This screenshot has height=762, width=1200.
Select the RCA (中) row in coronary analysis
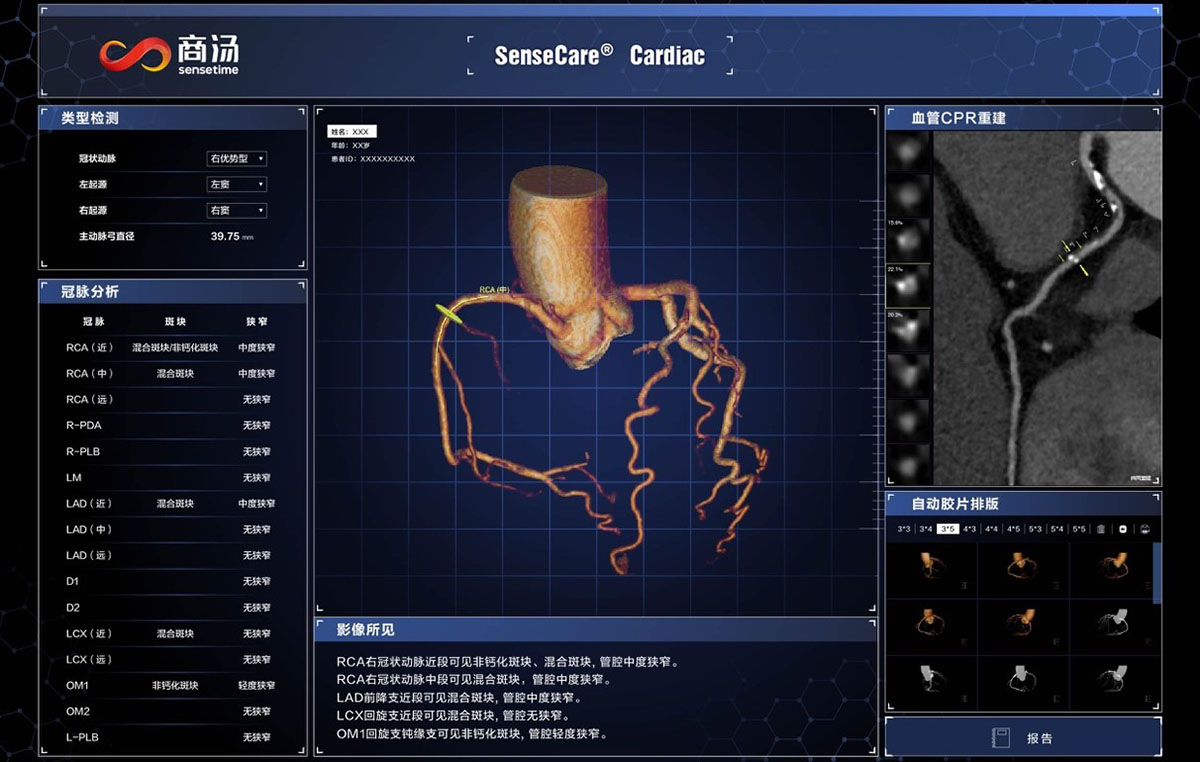170,374
